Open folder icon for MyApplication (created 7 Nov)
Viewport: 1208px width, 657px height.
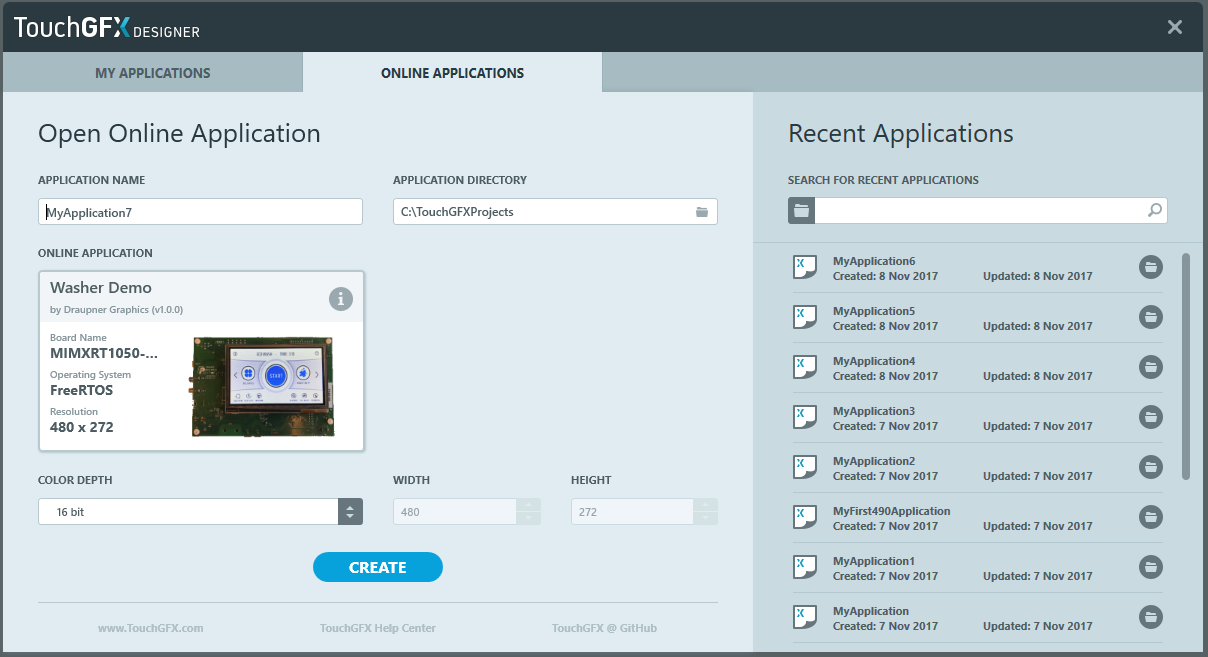coord(1151,617)
